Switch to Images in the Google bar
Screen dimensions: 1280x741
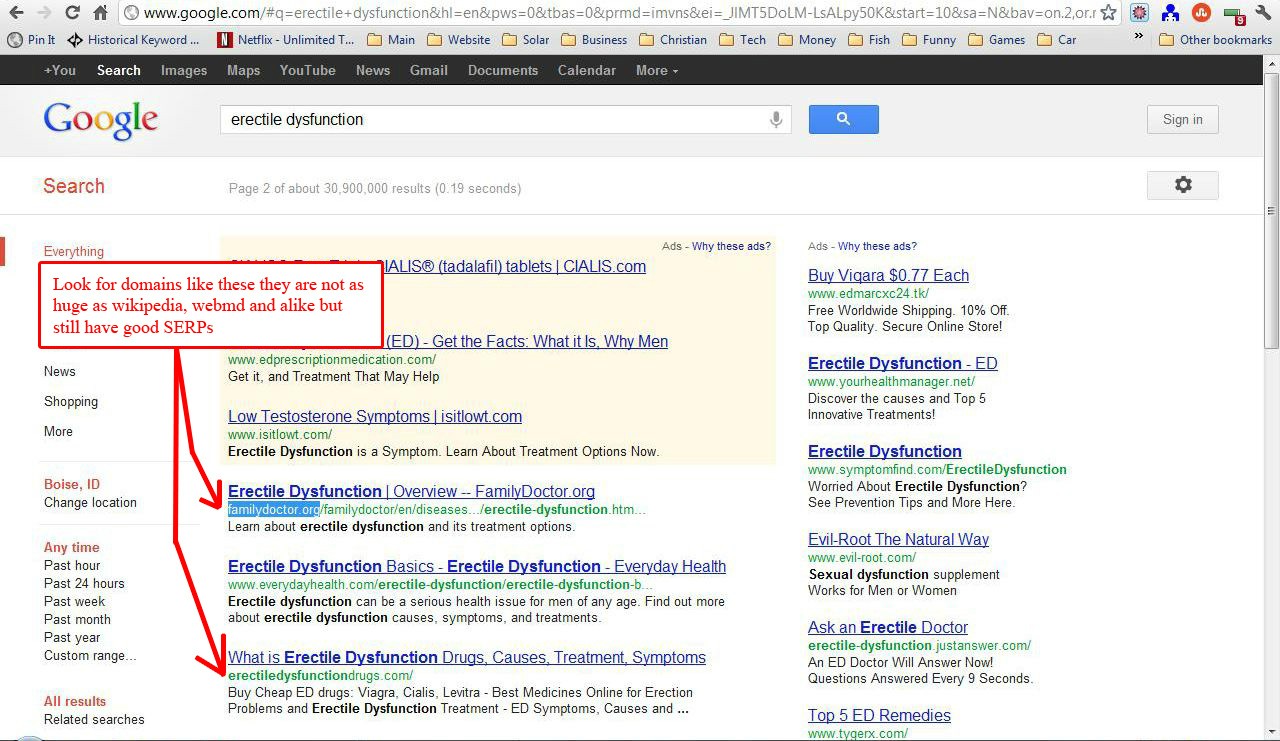(184, 70)
